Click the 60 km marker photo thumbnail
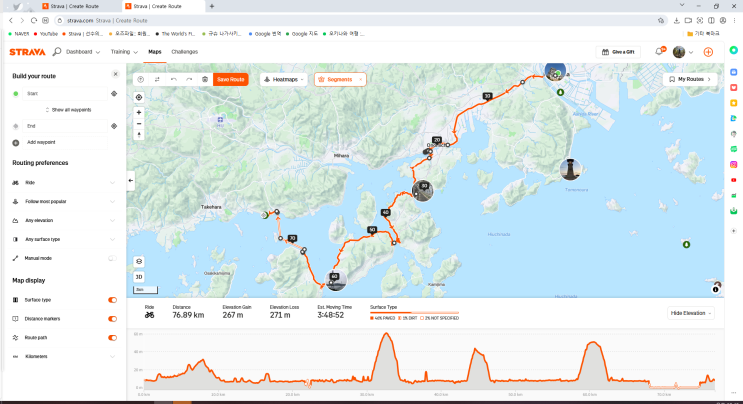Image resolution: width=743 pixels, height=404 pixels. 335,280
